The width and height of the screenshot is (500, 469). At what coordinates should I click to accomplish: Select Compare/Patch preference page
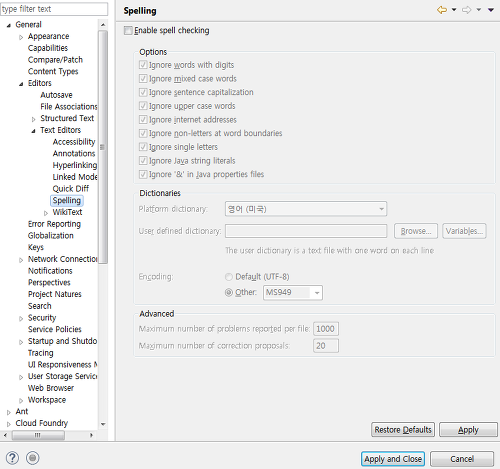(x=55, y=60)
